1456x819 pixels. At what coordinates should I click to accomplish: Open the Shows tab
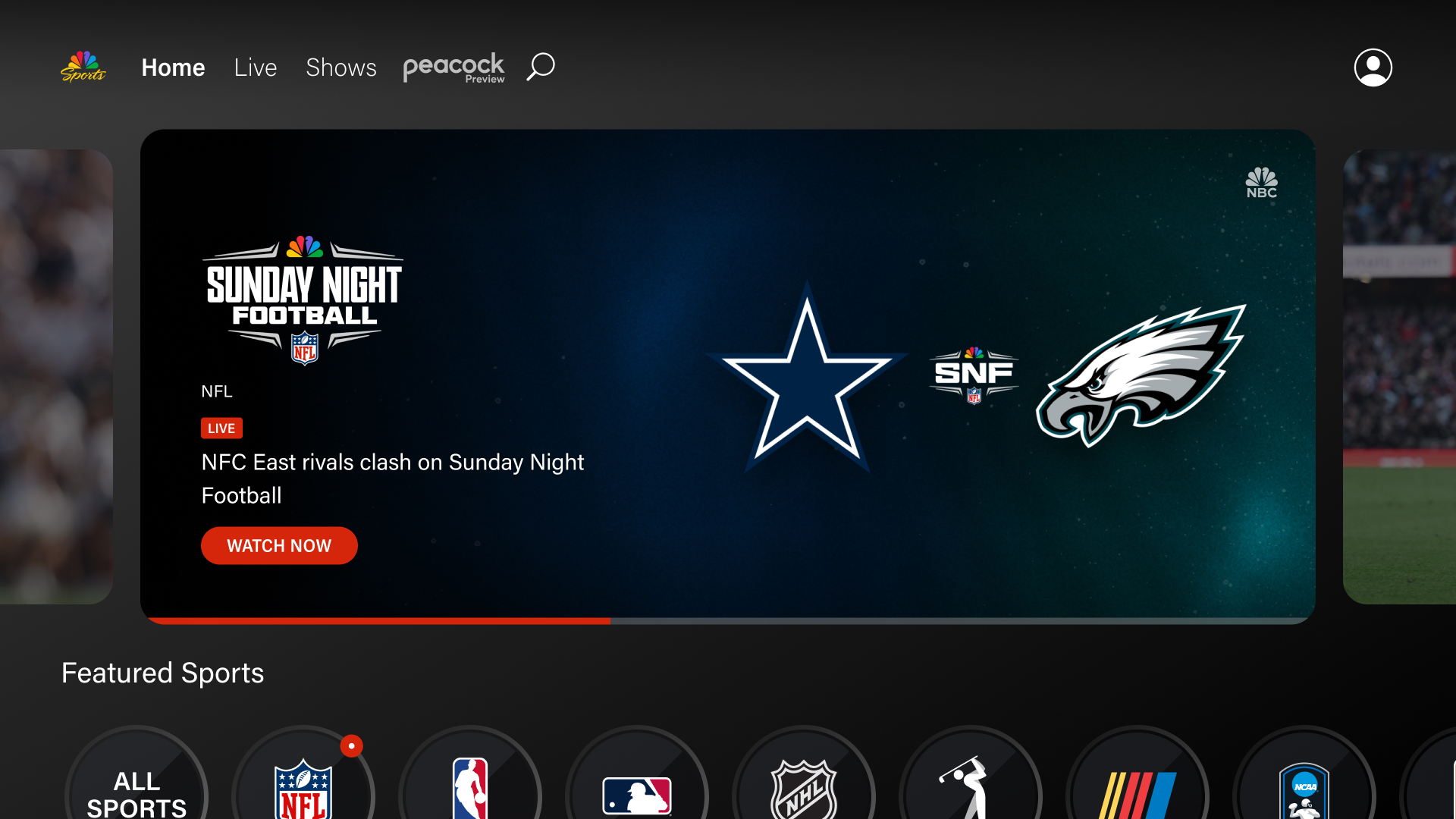341,67
